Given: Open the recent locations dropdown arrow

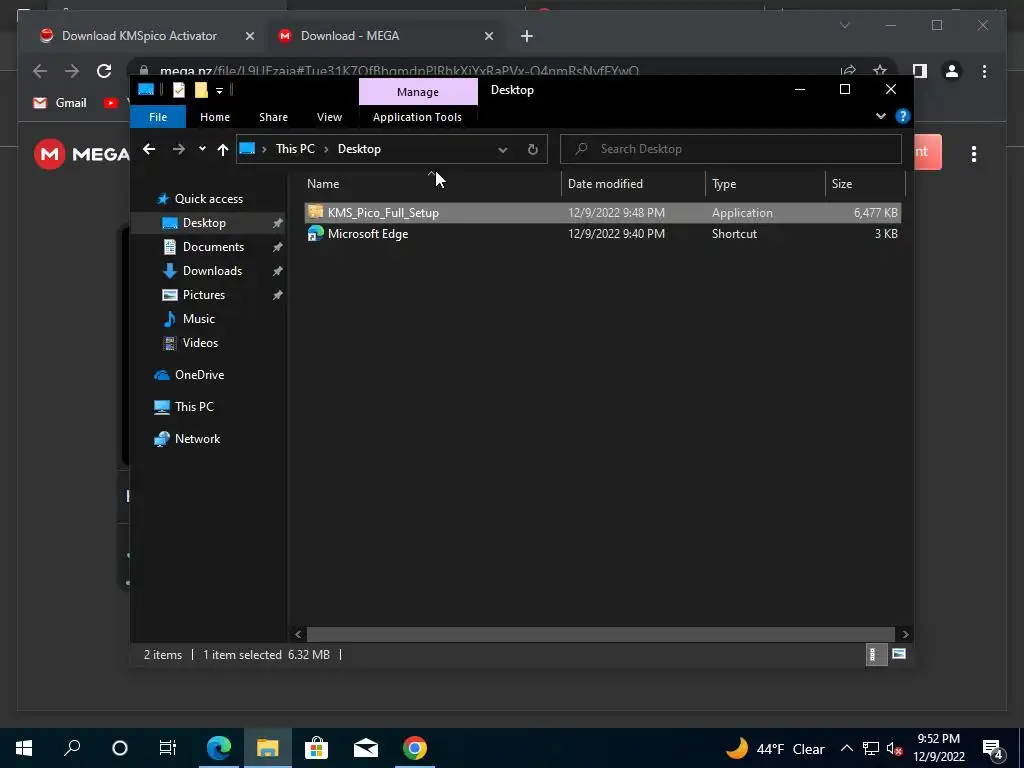Looking at the screenshot, I should [202, 150].
